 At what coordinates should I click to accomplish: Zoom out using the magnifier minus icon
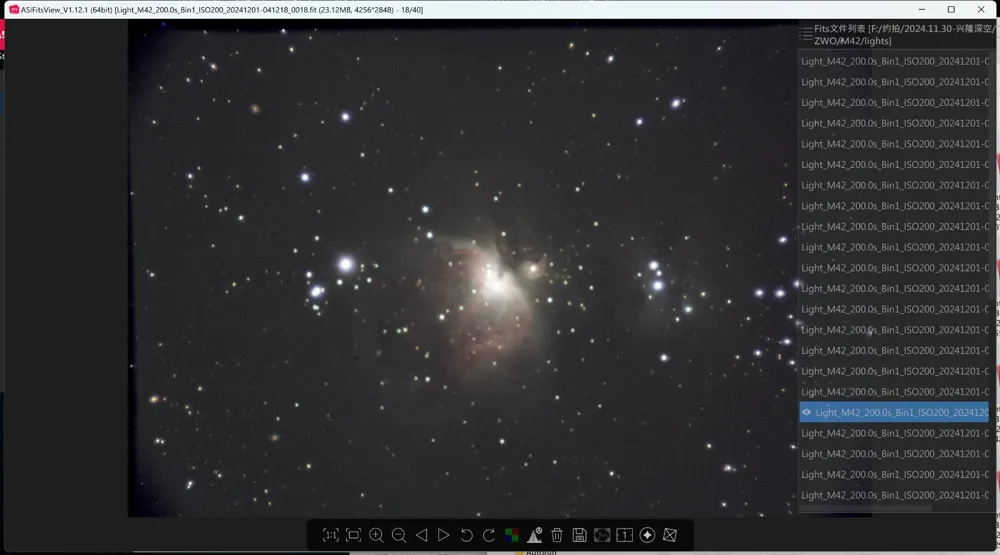[399, 535]
